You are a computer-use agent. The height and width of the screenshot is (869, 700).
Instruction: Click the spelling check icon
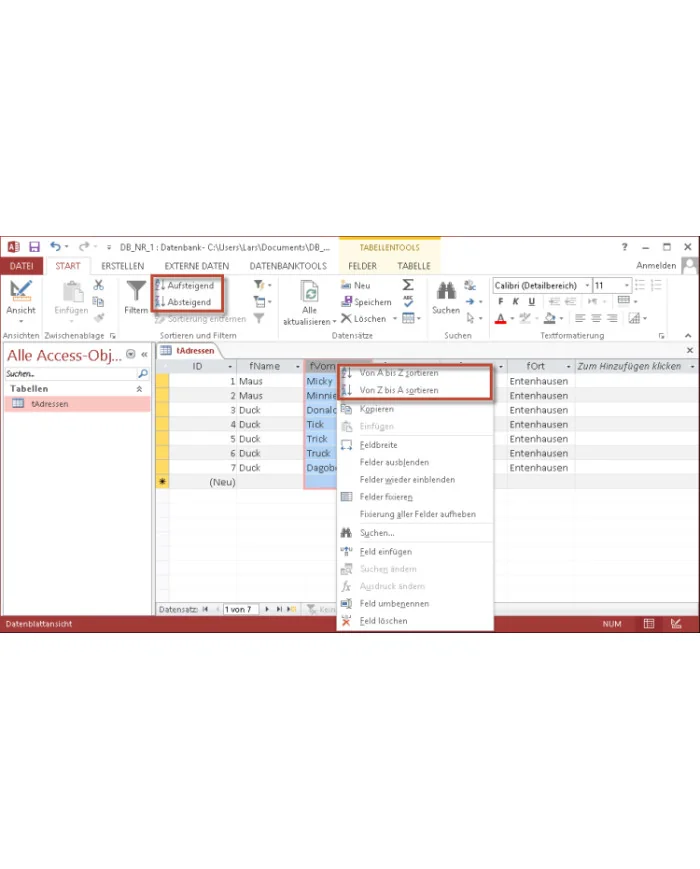[x=408, y=301]
